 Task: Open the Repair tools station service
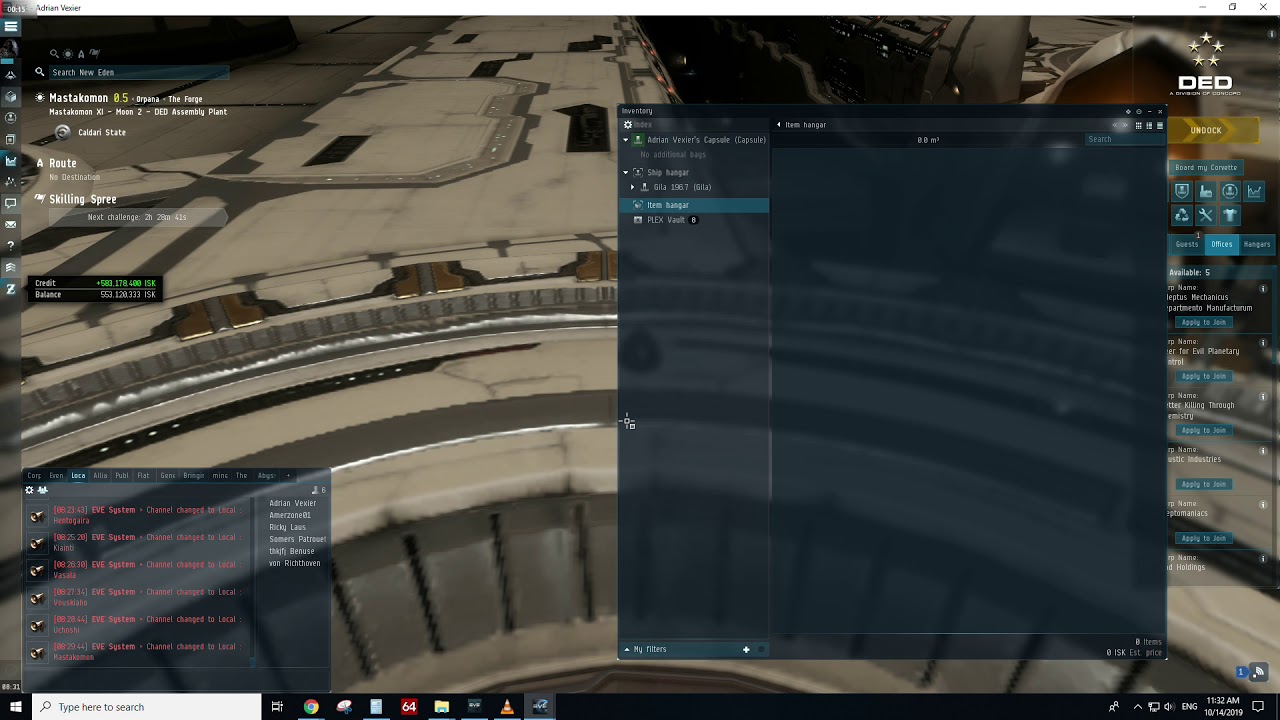click(1206, 215)
